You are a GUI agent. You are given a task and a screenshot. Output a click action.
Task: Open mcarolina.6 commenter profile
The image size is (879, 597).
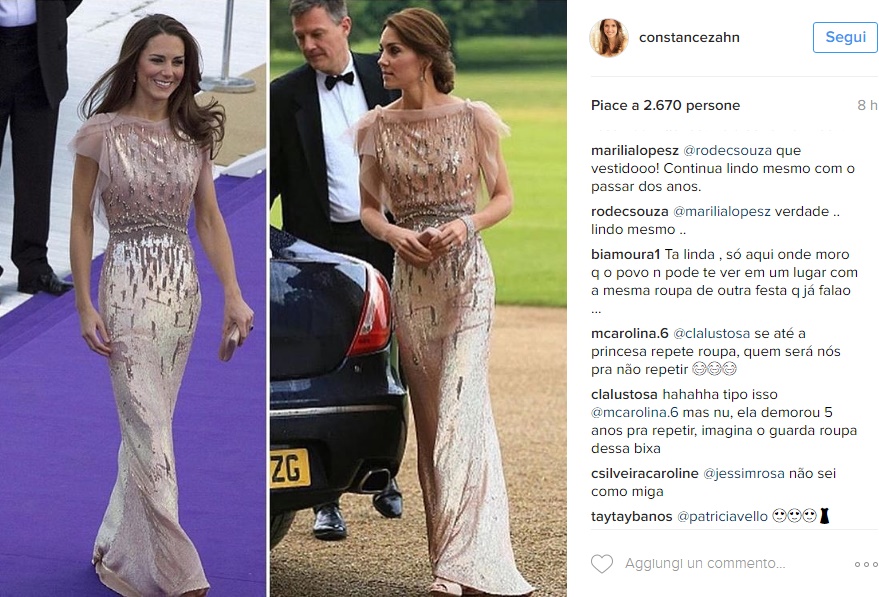pos(630,334)
